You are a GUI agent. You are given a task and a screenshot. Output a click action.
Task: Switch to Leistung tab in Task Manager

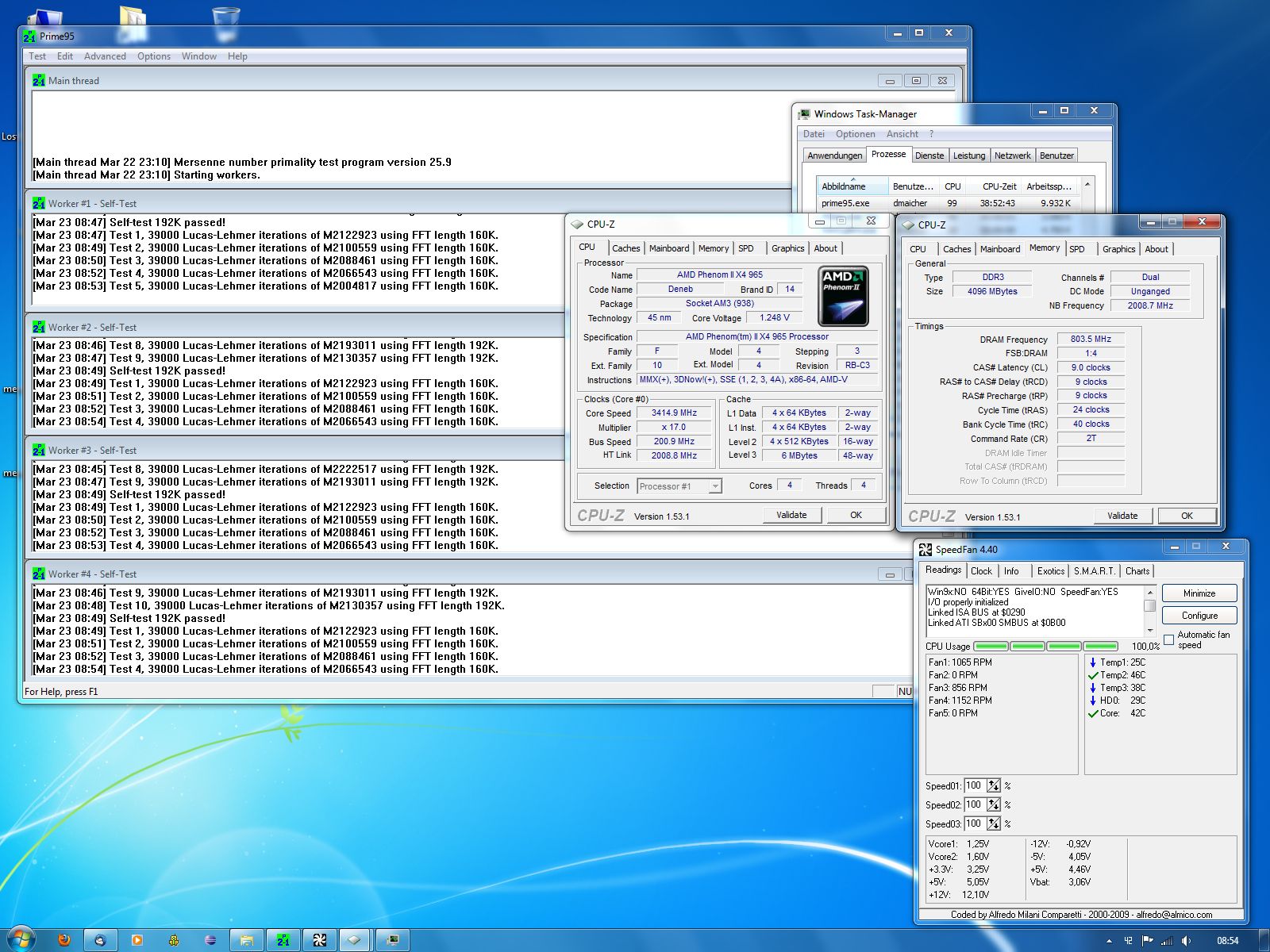(x=969, y=155)
